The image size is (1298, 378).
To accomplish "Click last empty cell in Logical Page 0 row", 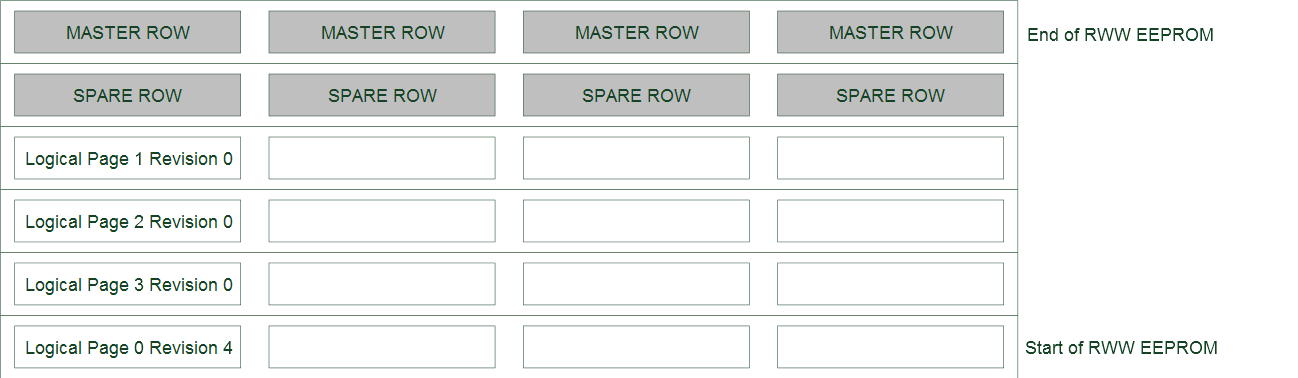I will [x=890, y=347].
